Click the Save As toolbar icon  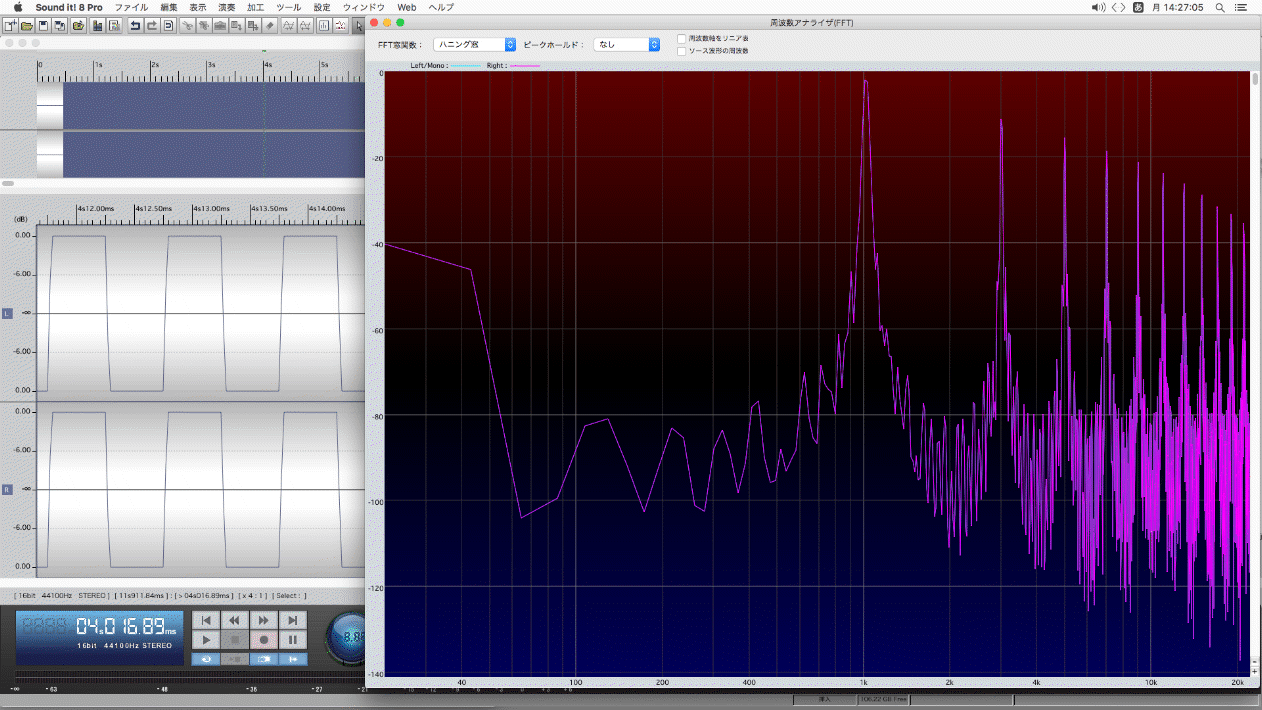pyautogui.click(x=61, y=24)
